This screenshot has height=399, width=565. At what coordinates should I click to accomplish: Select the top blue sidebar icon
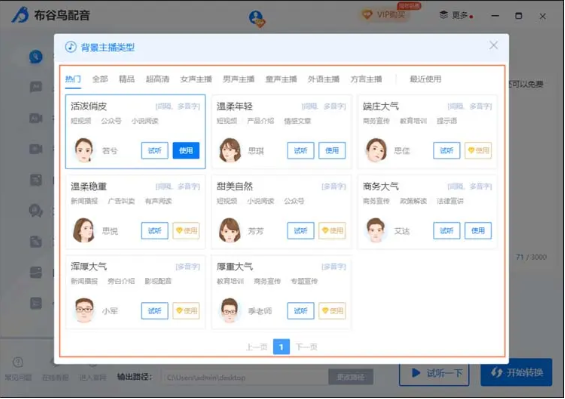pyautogui.click(x=36, y=57)
